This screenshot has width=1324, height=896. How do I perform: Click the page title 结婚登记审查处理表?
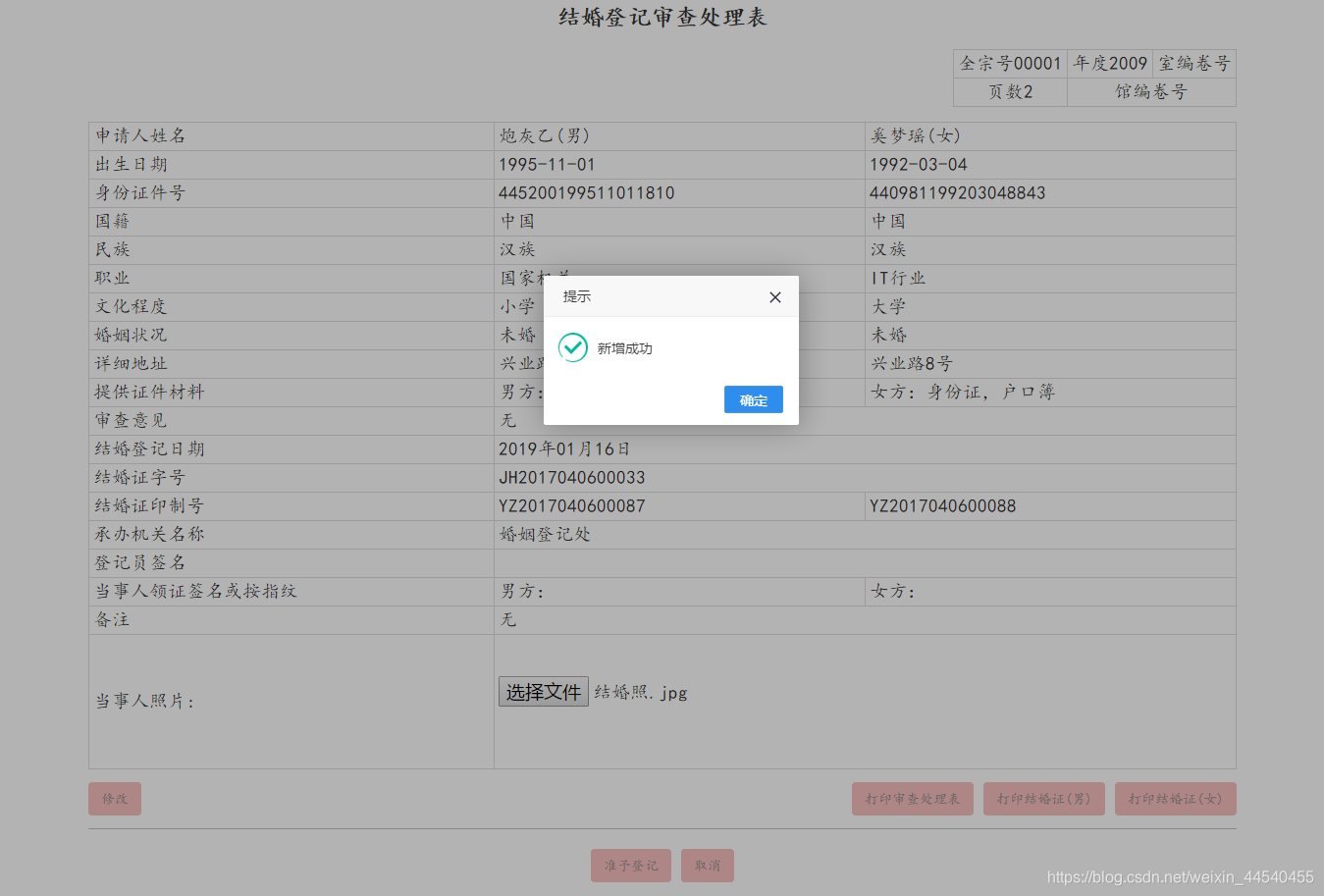[x=662, y=17]
